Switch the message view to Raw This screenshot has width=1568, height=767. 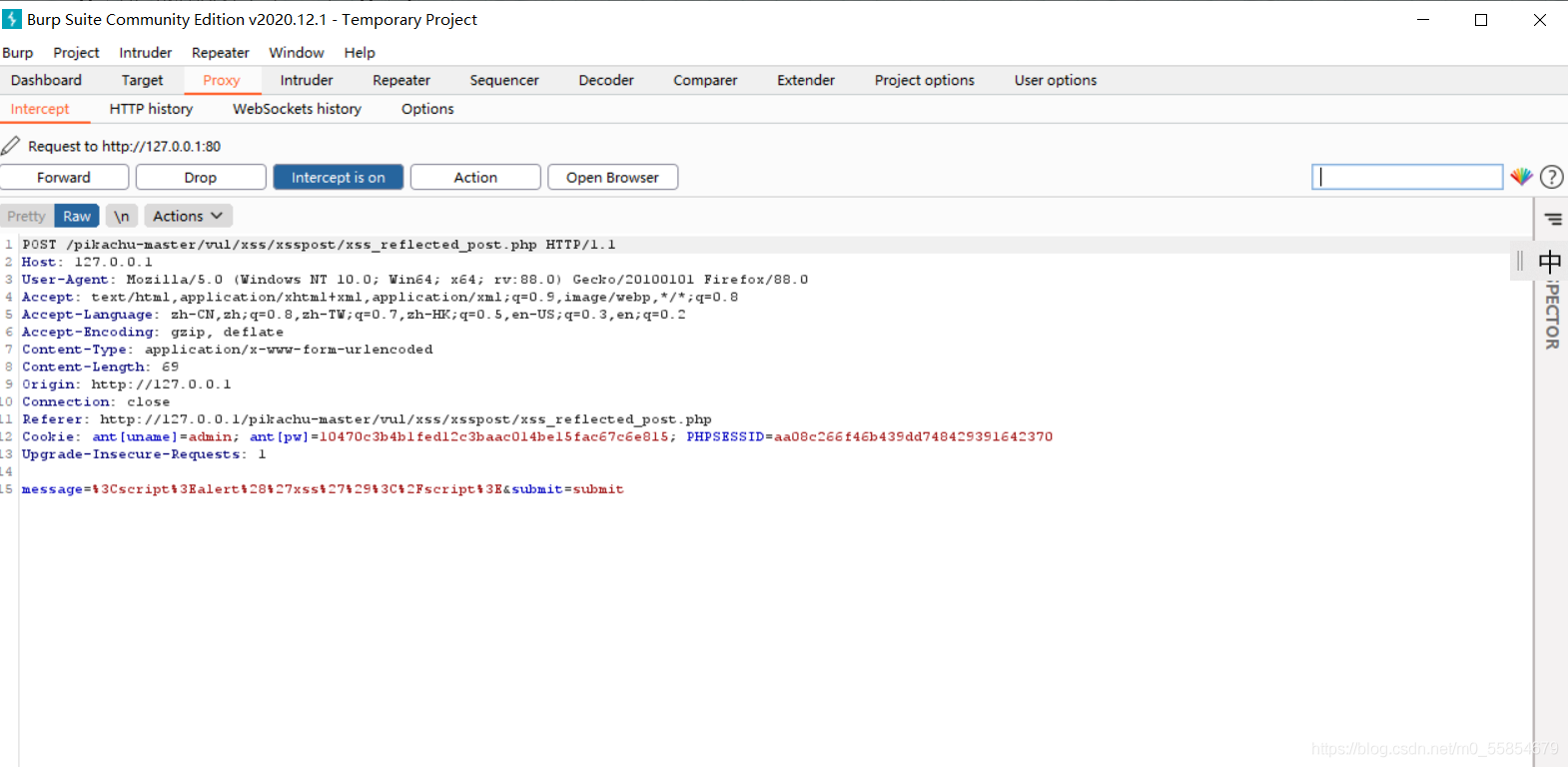tap(77, 216)
